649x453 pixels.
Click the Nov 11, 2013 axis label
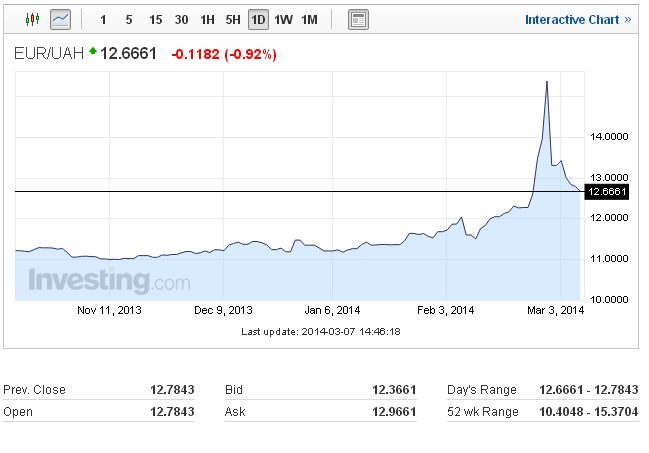[109, 310]
